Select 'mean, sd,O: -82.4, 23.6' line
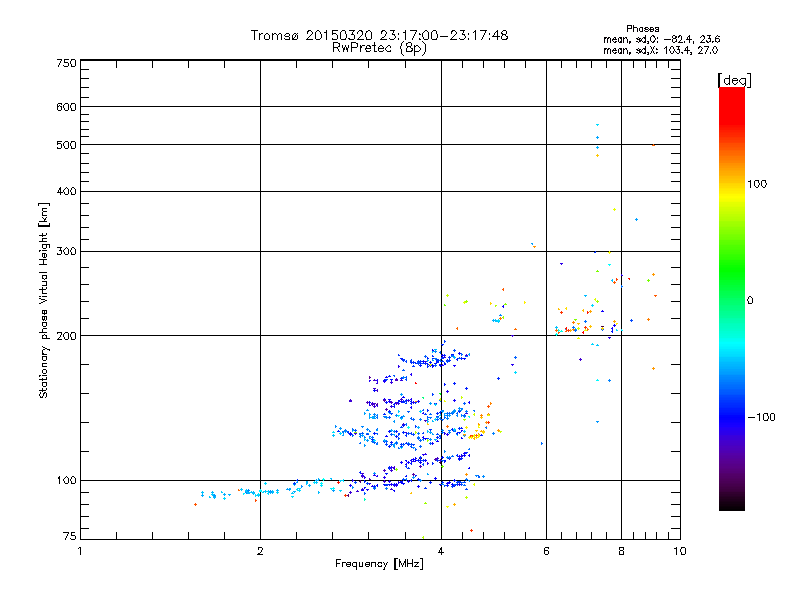This screenshot has height=600, width=800. (x=661, y=39)
